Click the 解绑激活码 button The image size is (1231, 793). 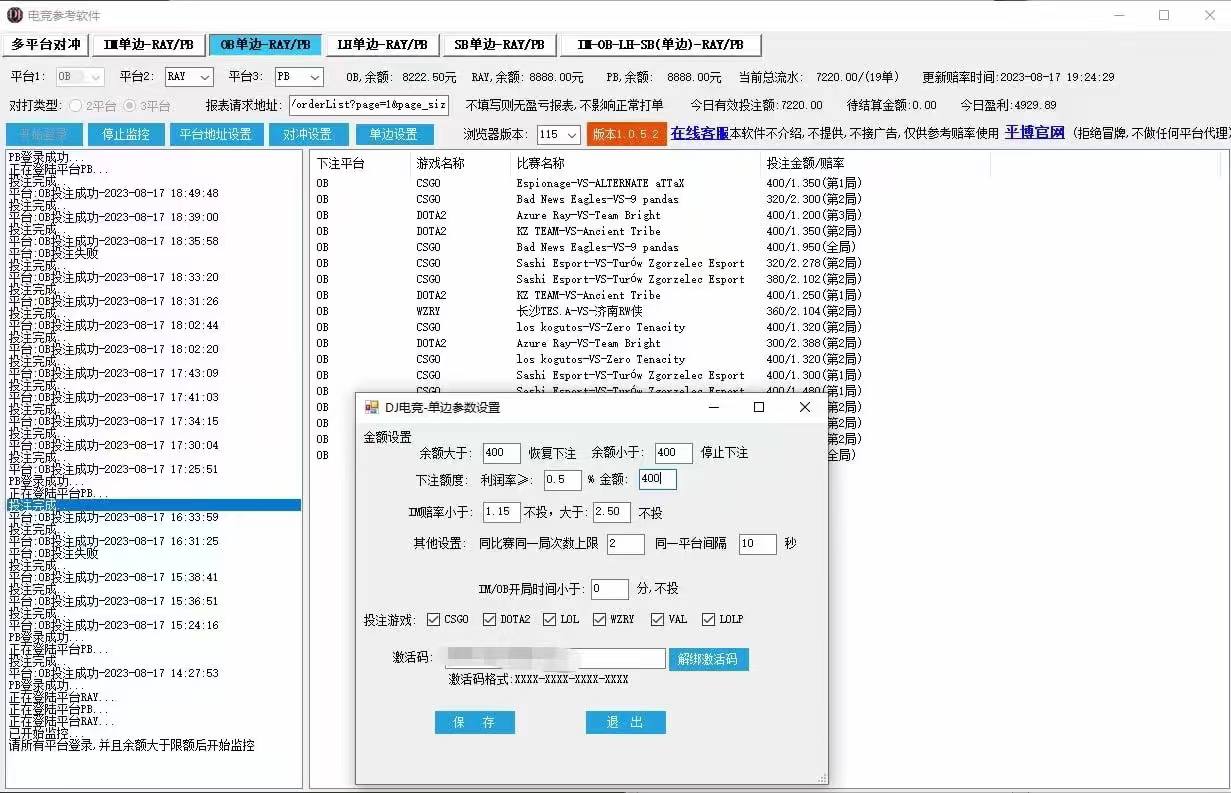[x=708, y=659]
